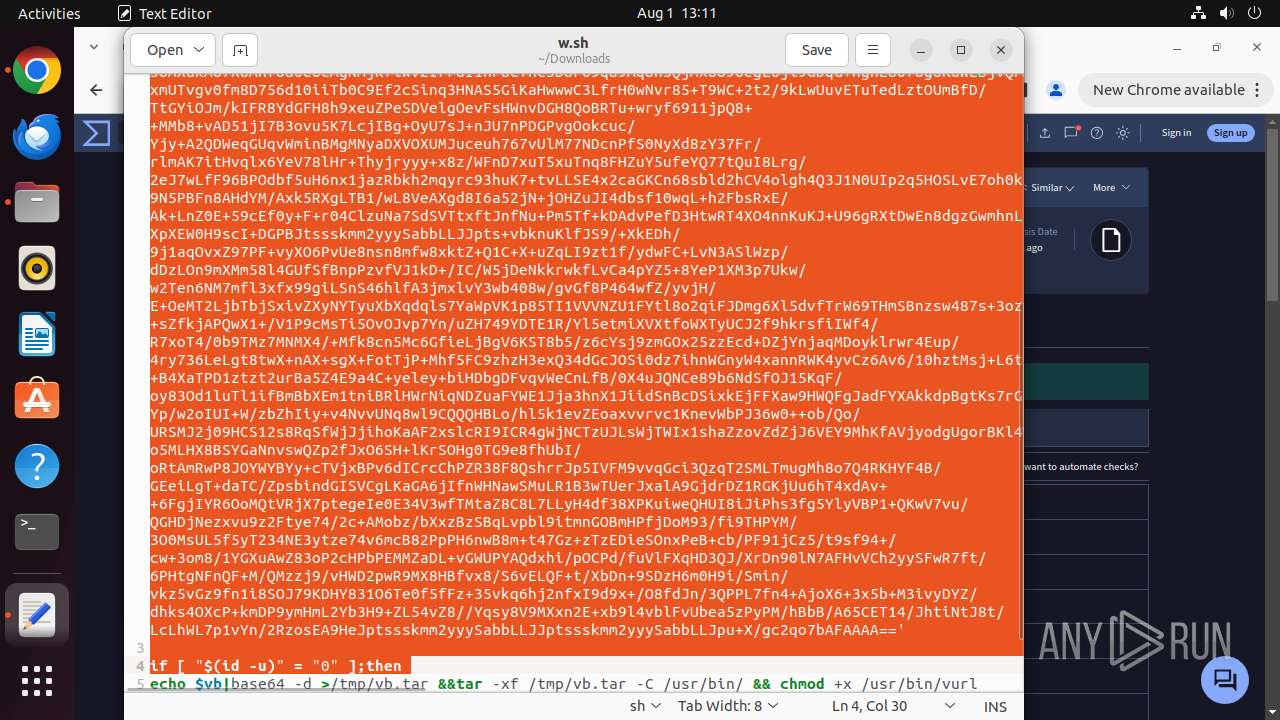Expand the Open dropdown in Text Editor
1280x720 pixels.
pos(174,50)
